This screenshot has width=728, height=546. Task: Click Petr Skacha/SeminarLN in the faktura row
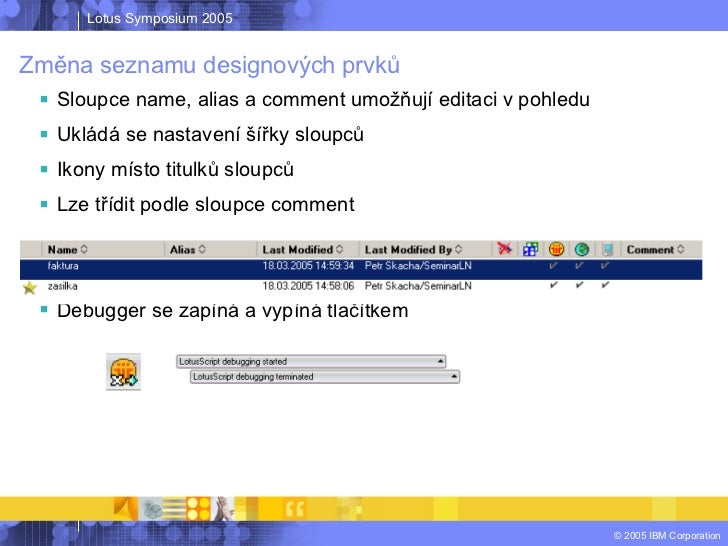pos(418,266)
